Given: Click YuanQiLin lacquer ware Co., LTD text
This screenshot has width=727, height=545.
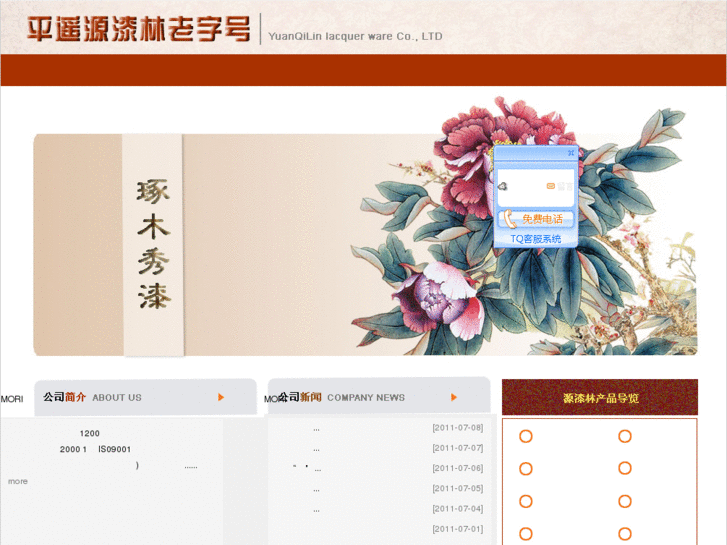Looking at the screenshot, I should tap(355, 36).
